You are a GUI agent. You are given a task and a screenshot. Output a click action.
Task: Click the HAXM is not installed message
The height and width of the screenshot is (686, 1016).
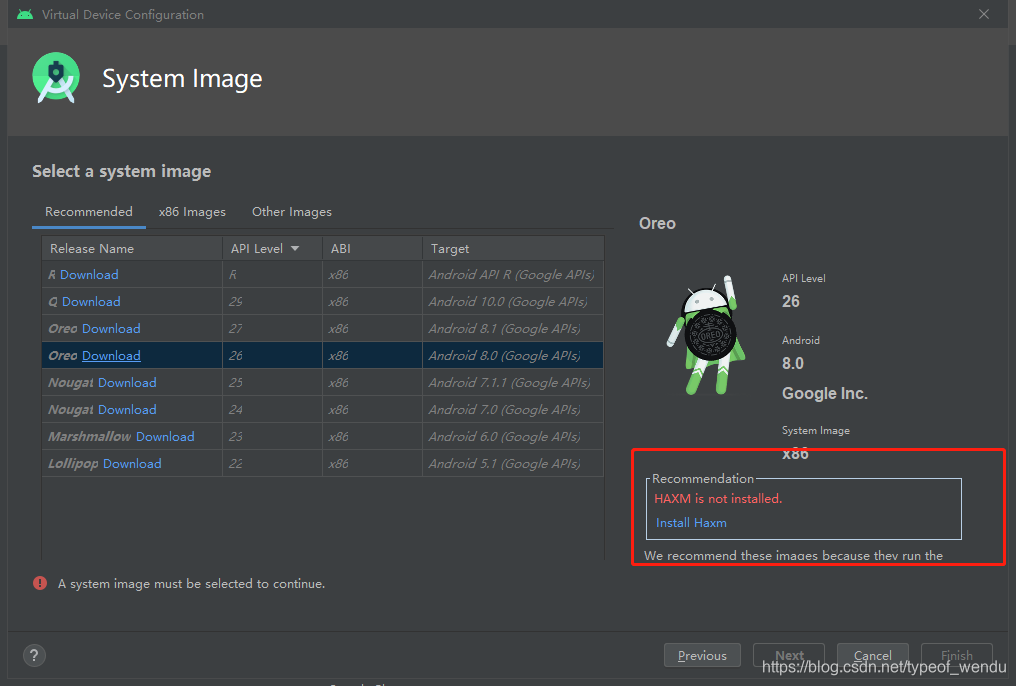(718, 499)
